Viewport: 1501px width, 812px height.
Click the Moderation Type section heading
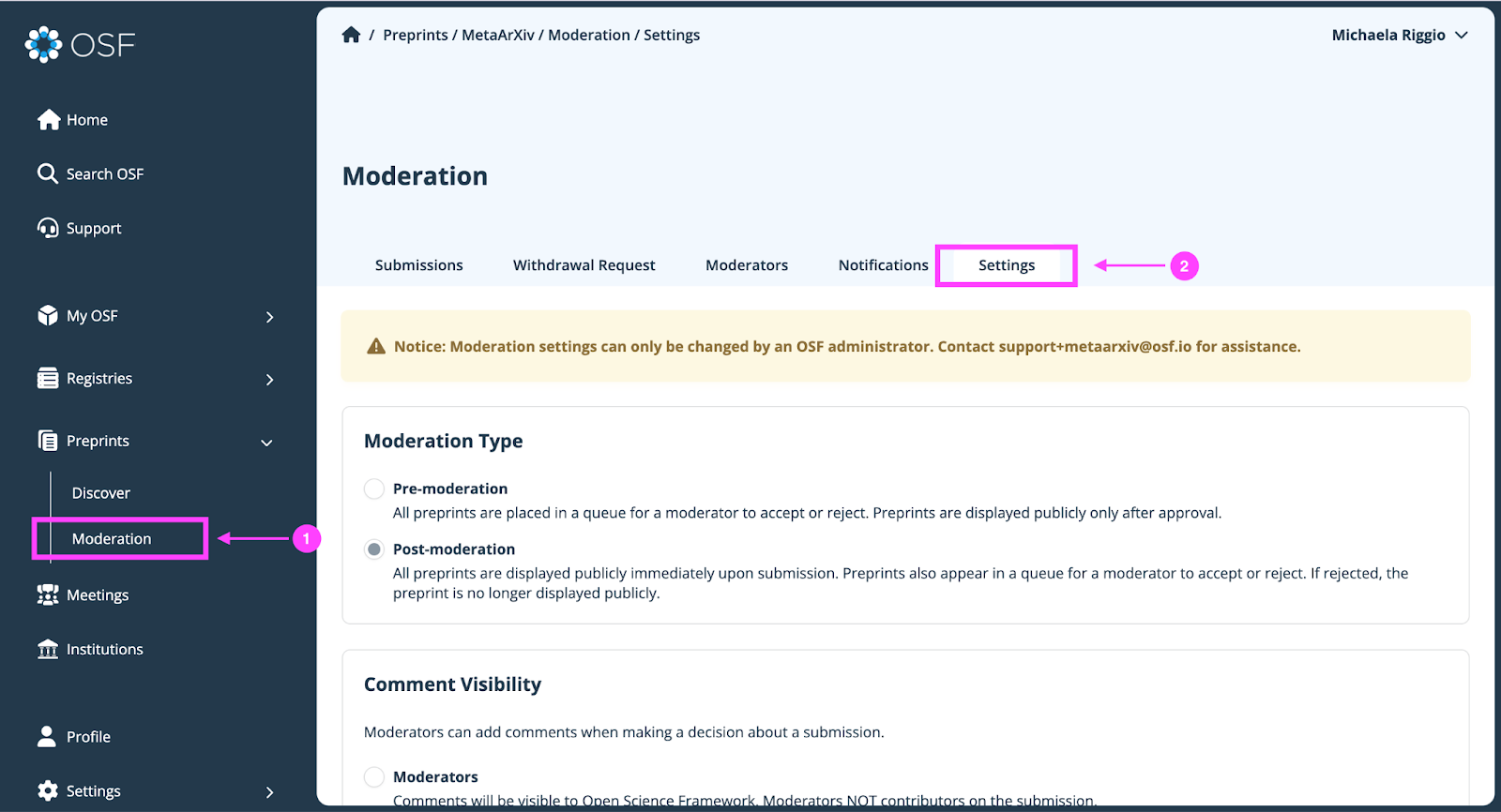(444, 441)
